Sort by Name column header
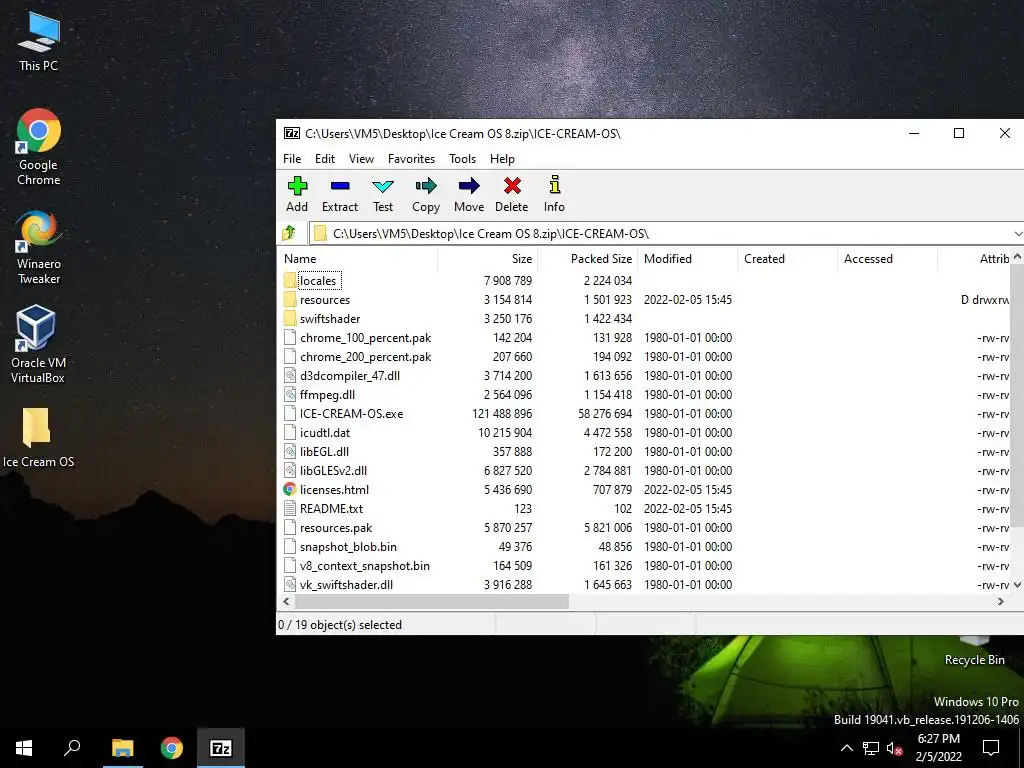Viewport: 1024px width, 768px height. (357, 259)
